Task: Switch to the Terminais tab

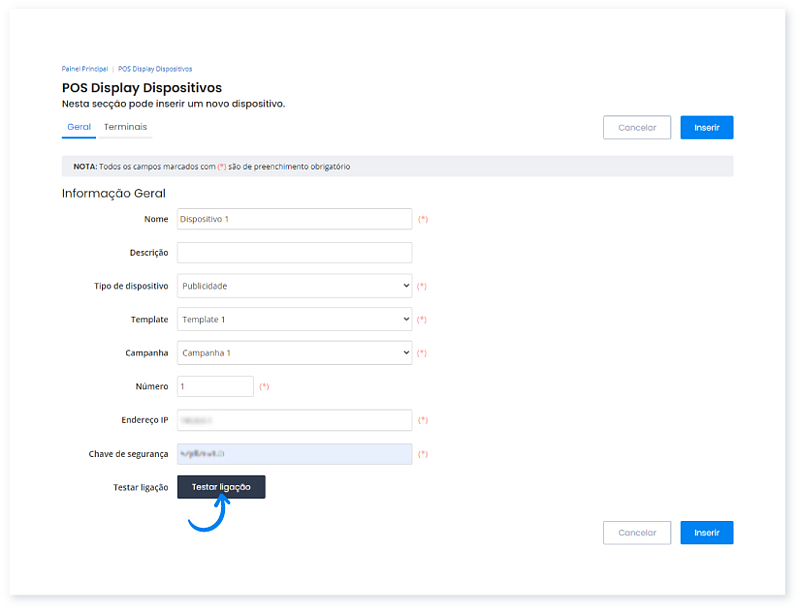Action: coord(126,127)
